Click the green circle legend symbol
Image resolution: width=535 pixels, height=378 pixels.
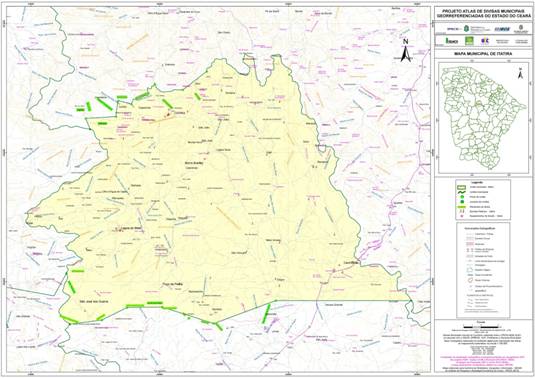[x=462, y=197]
